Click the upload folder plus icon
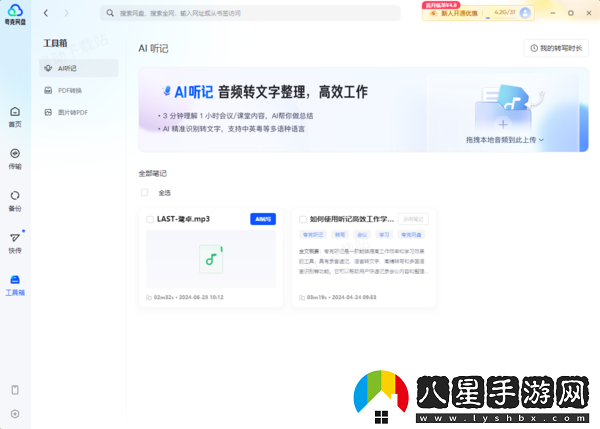This screenshot has height=429, width=600. 503,124
